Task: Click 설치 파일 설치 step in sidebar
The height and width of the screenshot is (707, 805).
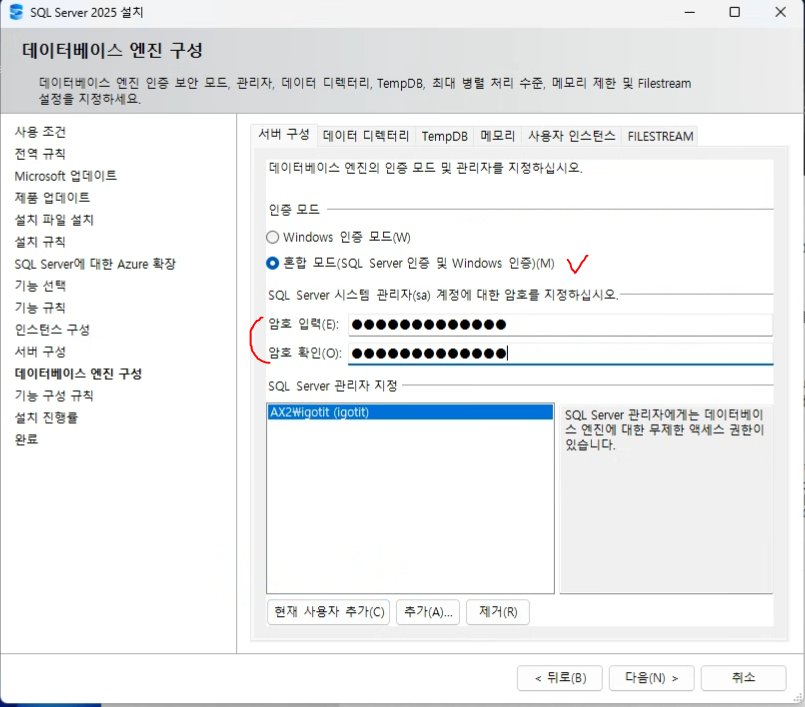Action: coord(54,220)
